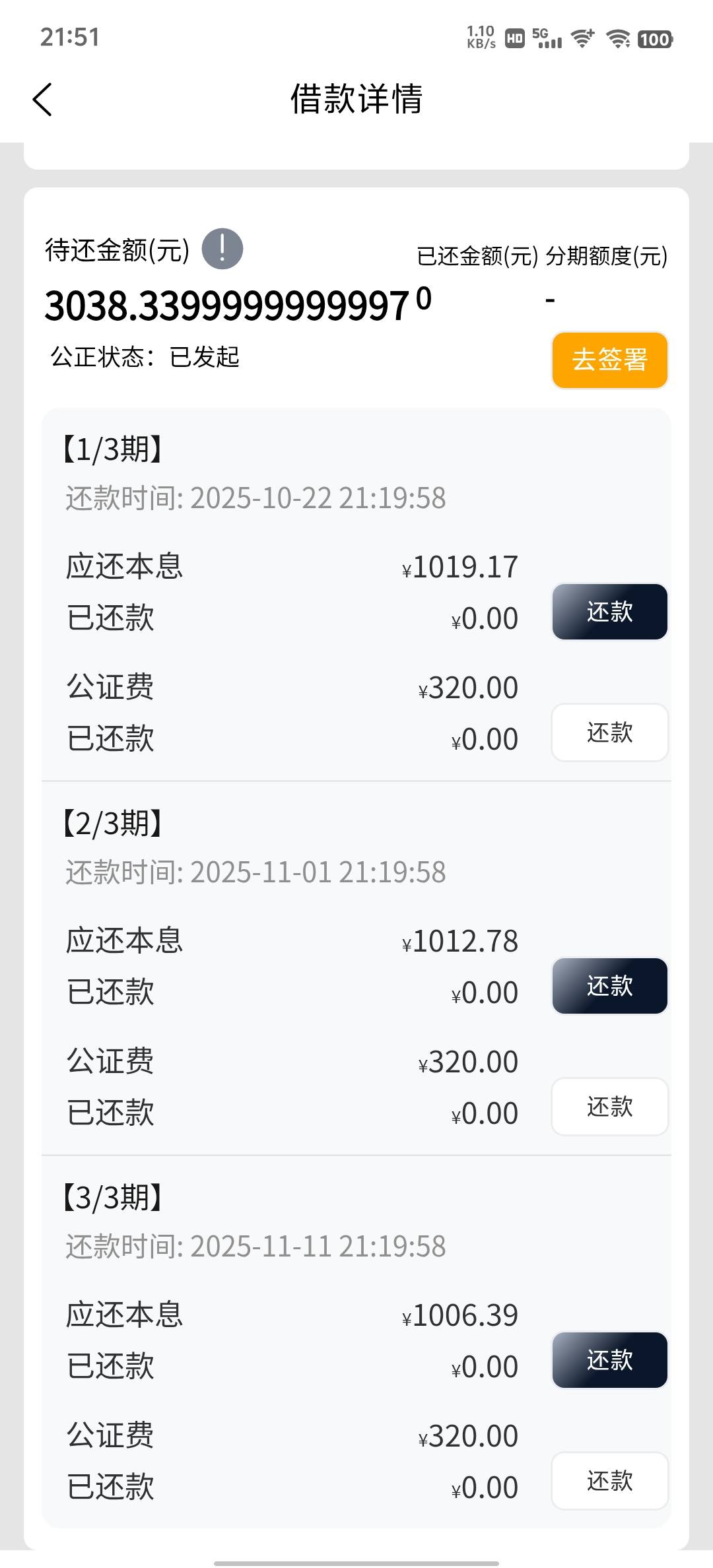
Task: Repay principal and interest for period 2/3
Action: (609, 986)
